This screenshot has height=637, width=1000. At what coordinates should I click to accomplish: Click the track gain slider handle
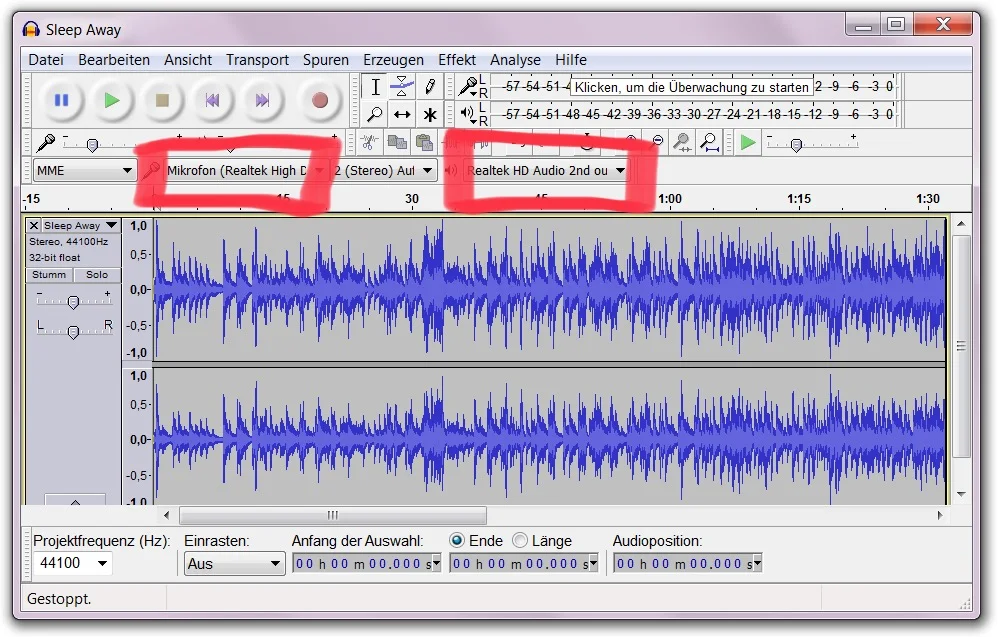(x=73, y=301)
